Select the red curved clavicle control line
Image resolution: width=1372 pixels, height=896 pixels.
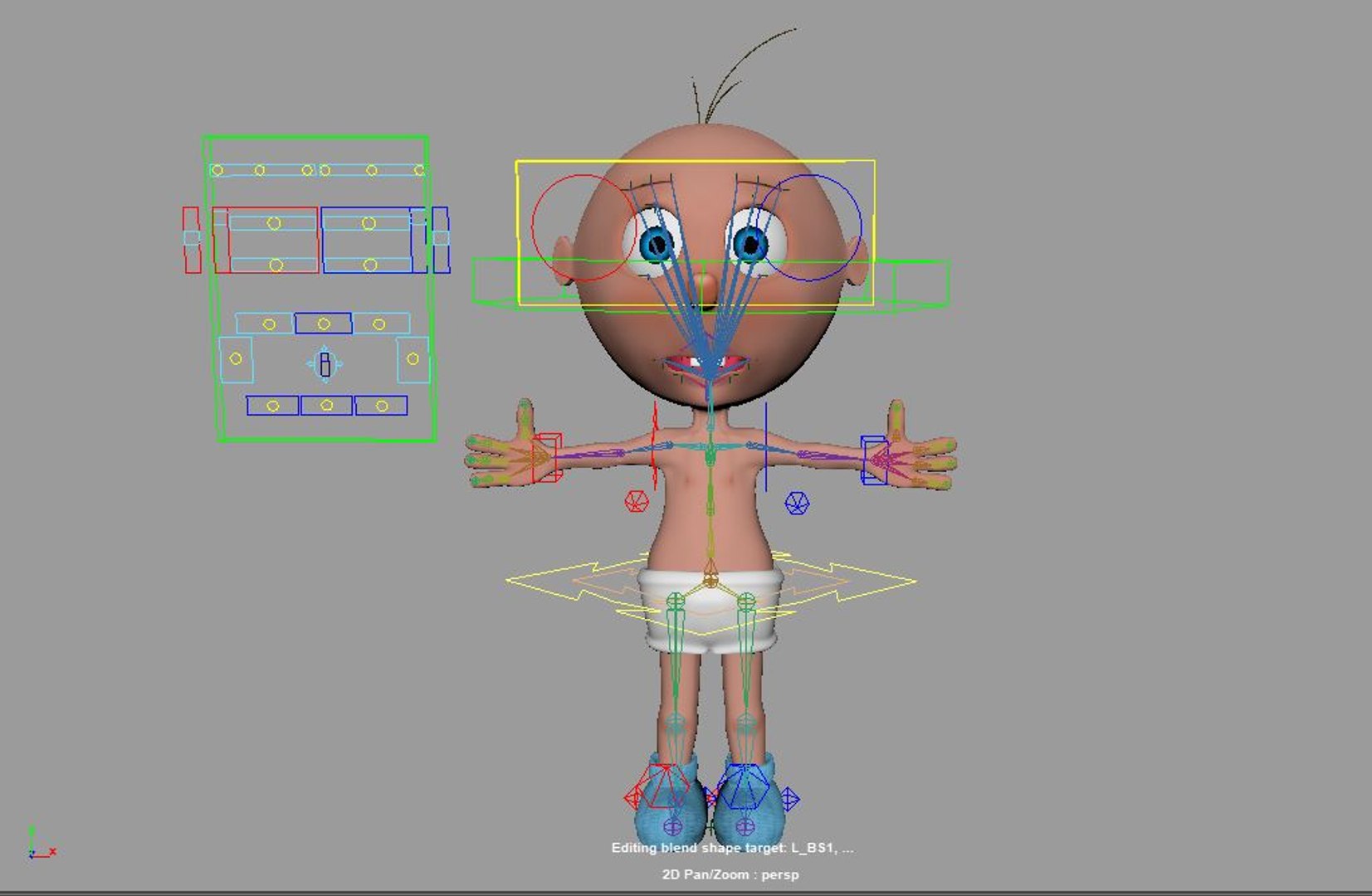[x=655, y=446]
